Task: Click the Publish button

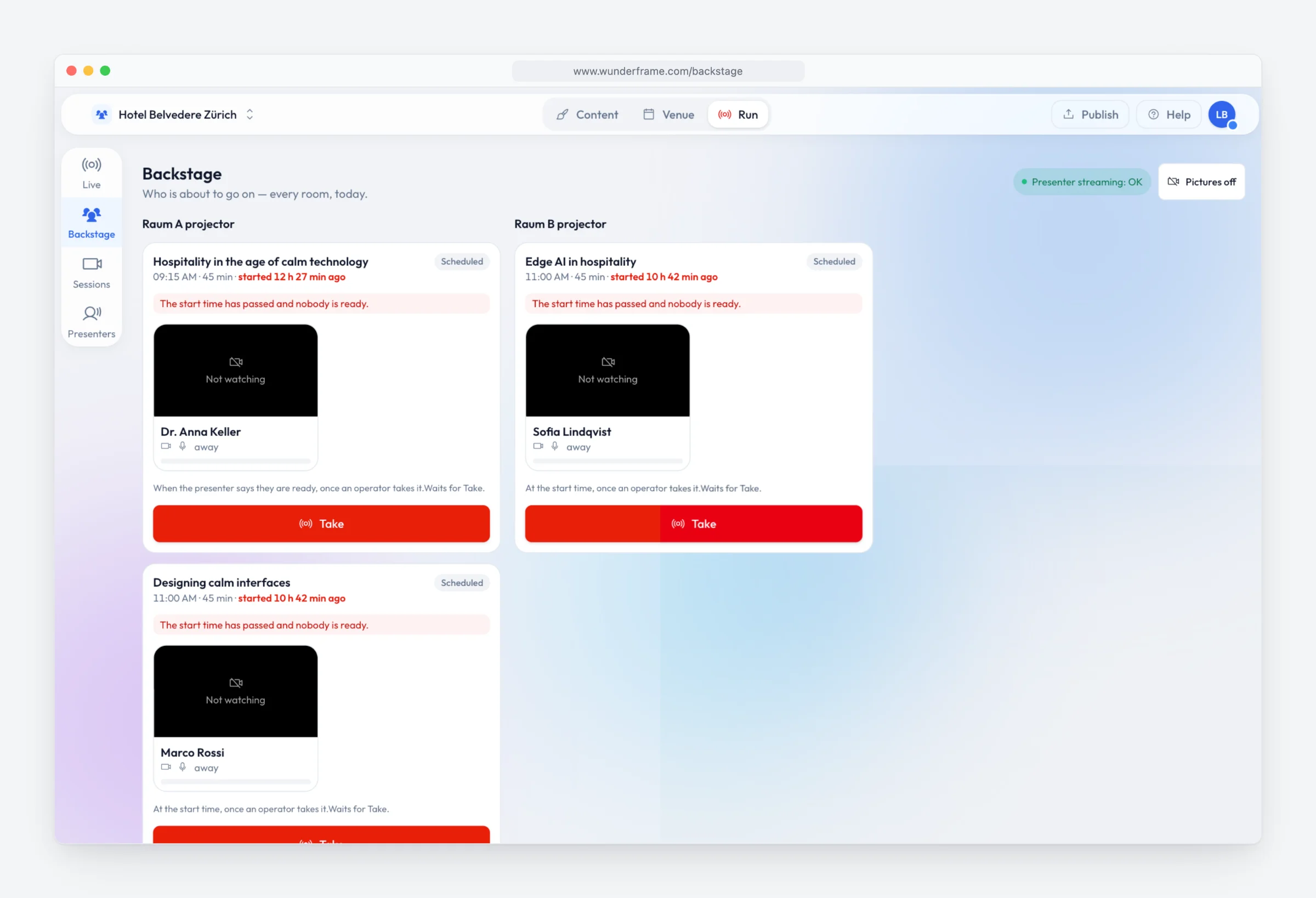Action: pyautogui.click(x=1090, y=115)
